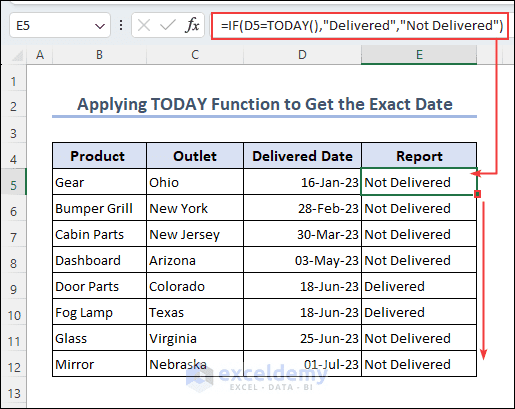515x409 pixels.
Task: Click the 'Bumper Grill' cell
Action: tap(99, 208)
